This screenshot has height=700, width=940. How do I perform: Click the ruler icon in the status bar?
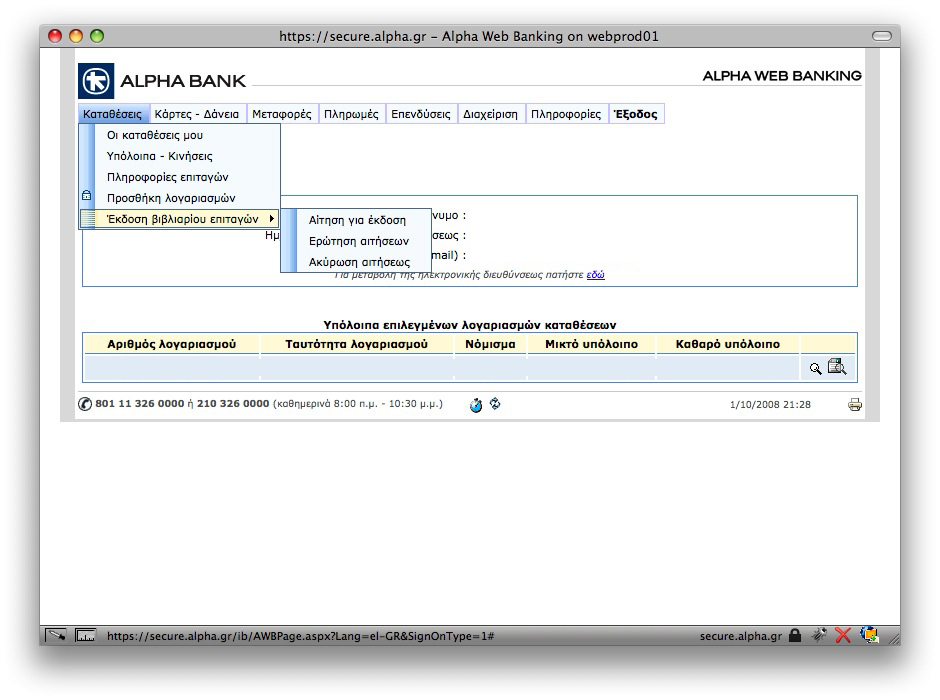click(85, 635)
